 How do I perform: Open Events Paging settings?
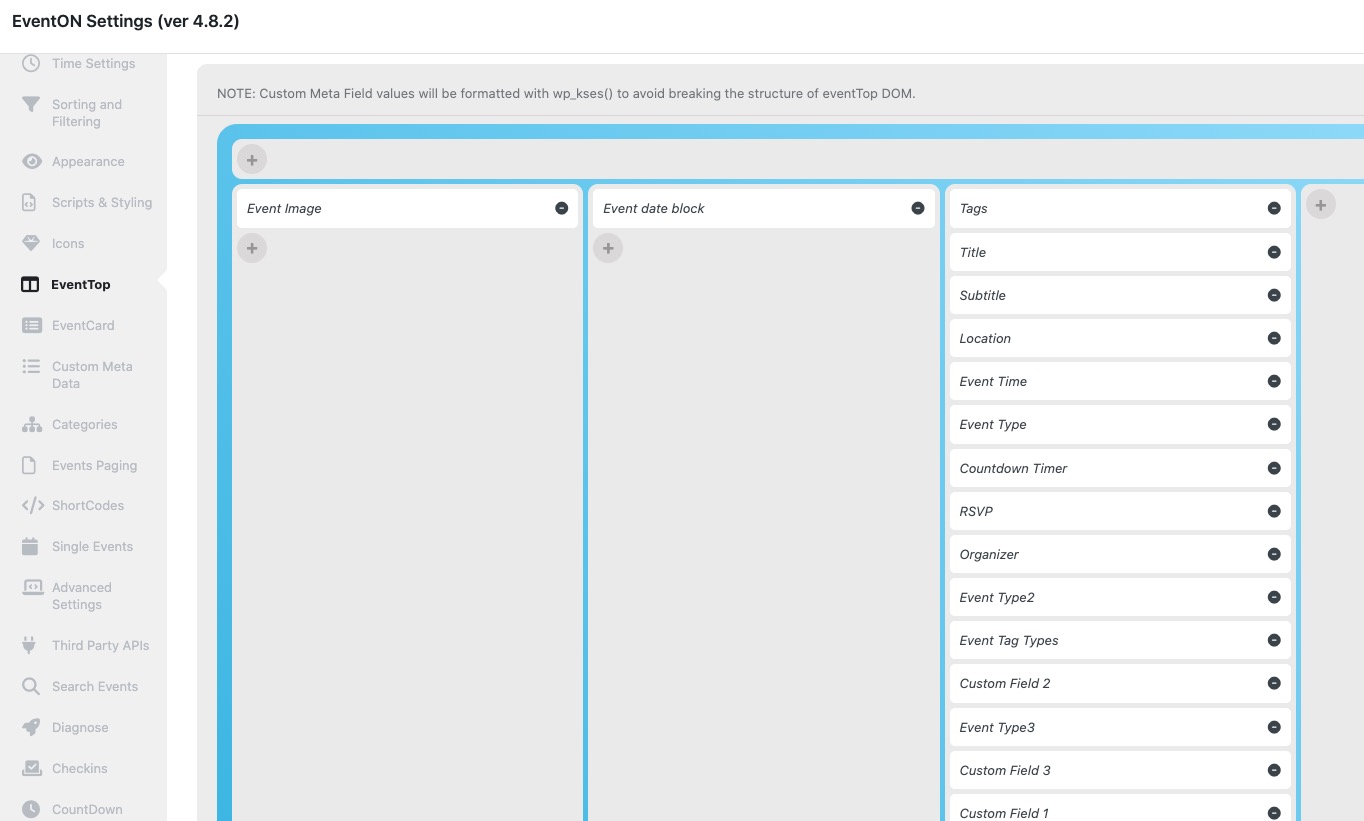94,465
